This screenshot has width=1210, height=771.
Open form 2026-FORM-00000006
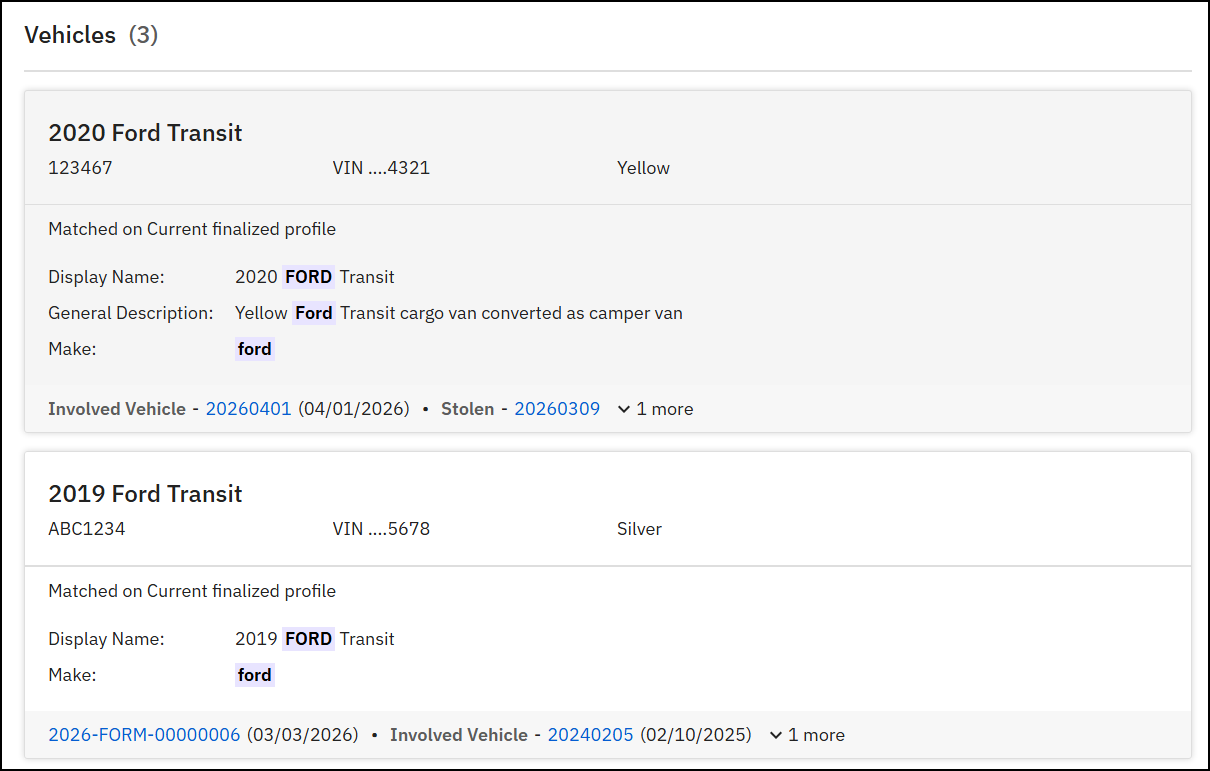(143, 734)
